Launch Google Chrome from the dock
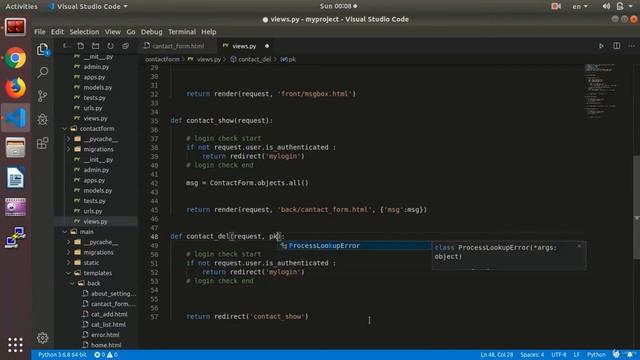Viewport: 640px width, 360px height. tap(16, 58)
